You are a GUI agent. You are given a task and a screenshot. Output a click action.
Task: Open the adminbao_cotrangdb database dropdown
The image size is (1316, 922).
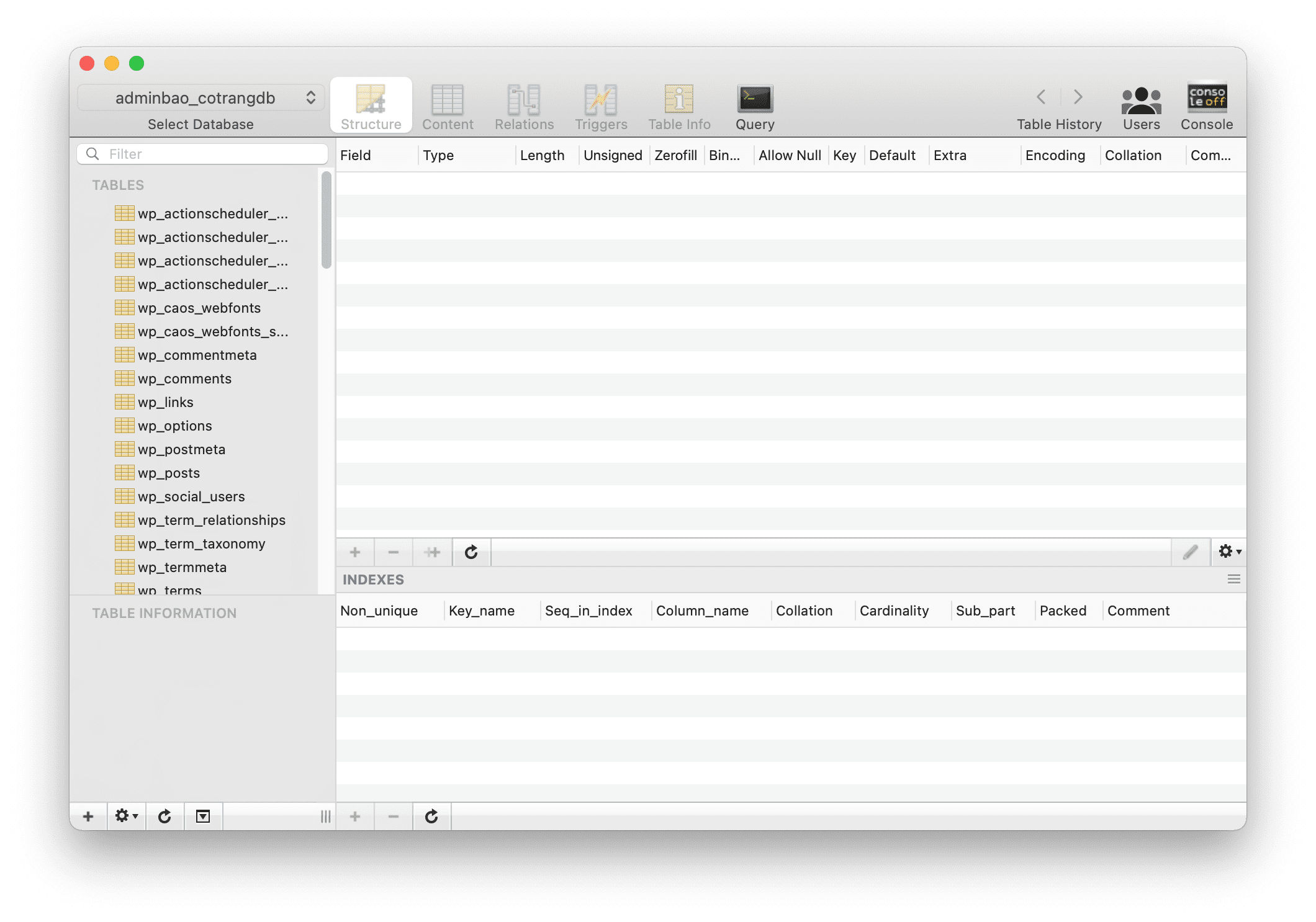201,97
